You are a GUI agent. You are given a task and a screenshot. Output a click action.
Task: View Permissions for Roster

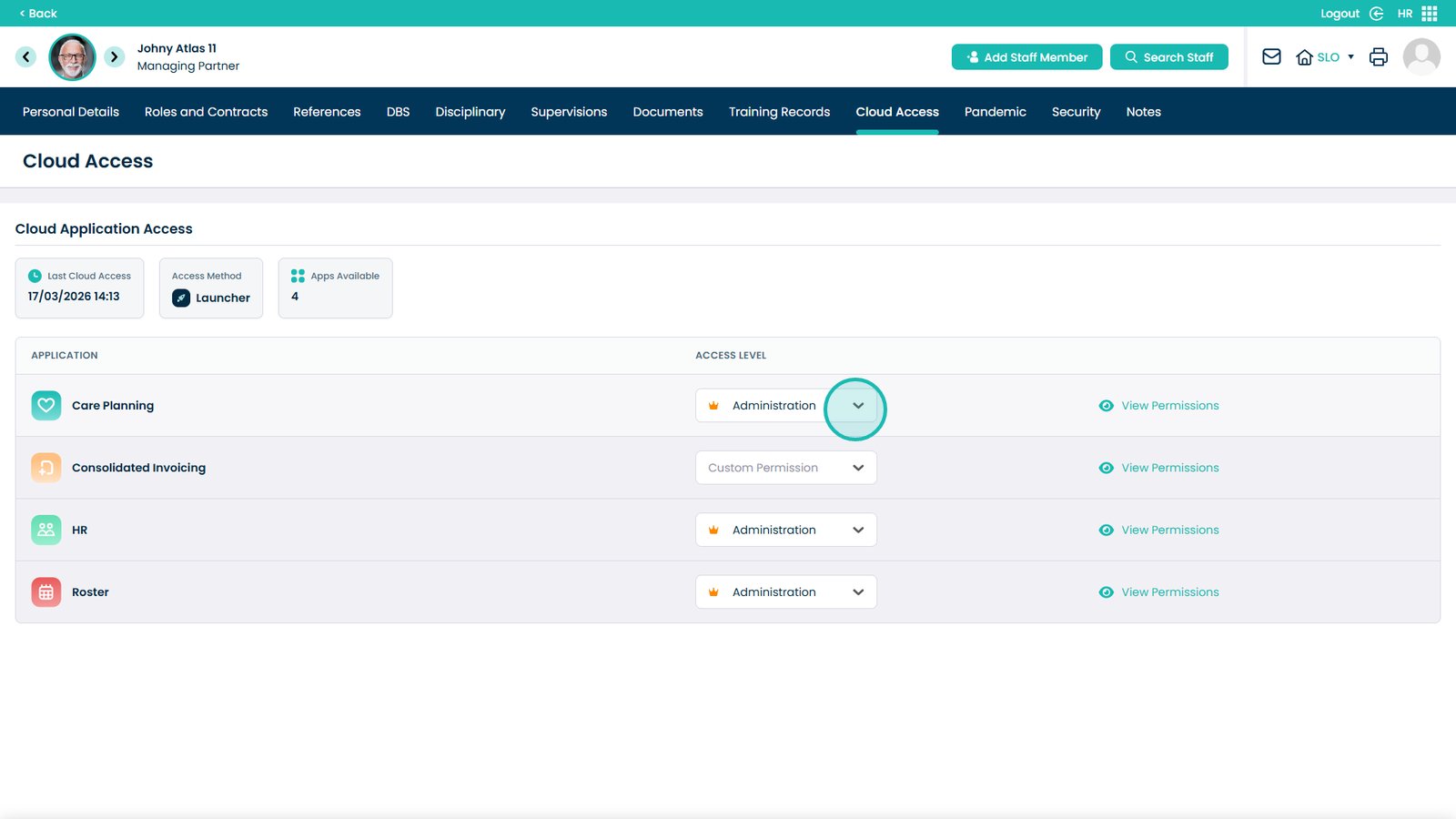pos(1168,592)
